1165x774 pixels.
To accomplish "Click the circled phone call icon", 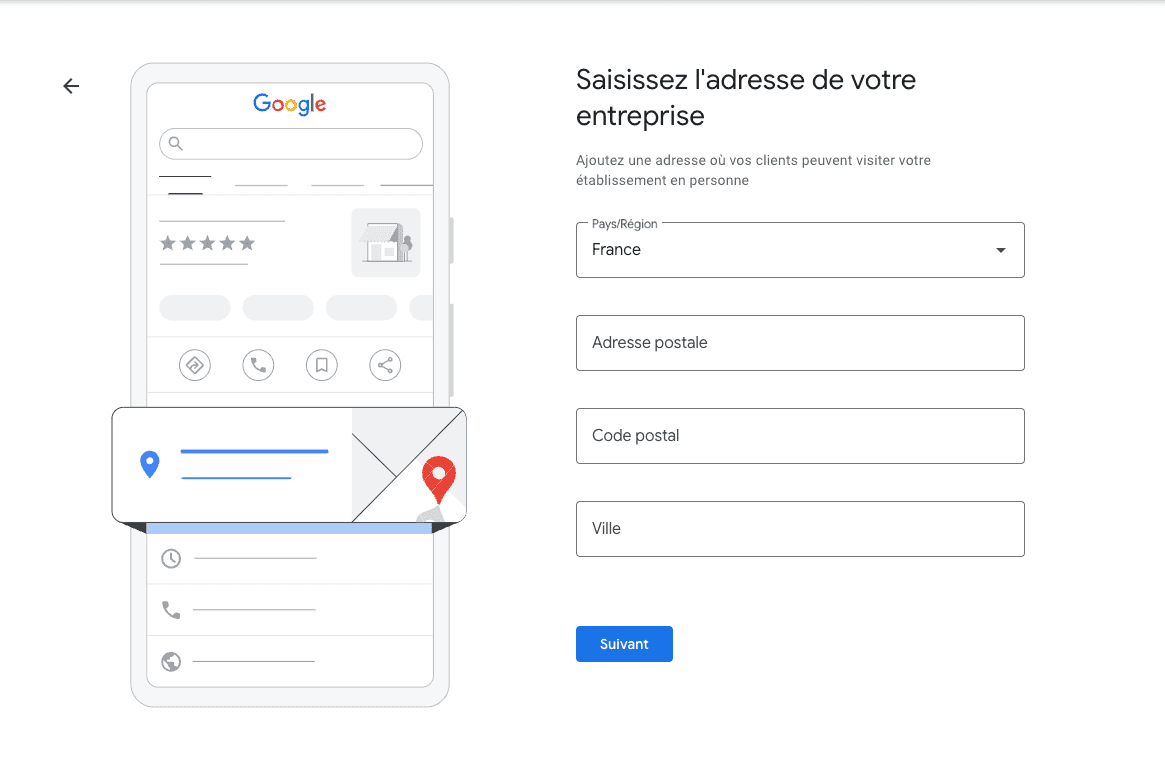I will coord(258,365).
